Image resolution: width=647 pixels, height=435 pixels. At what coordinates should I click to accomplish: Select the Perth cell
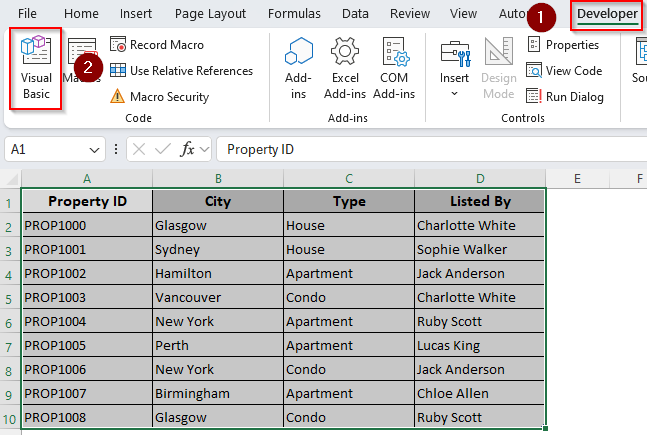click(x=218, y=345)
